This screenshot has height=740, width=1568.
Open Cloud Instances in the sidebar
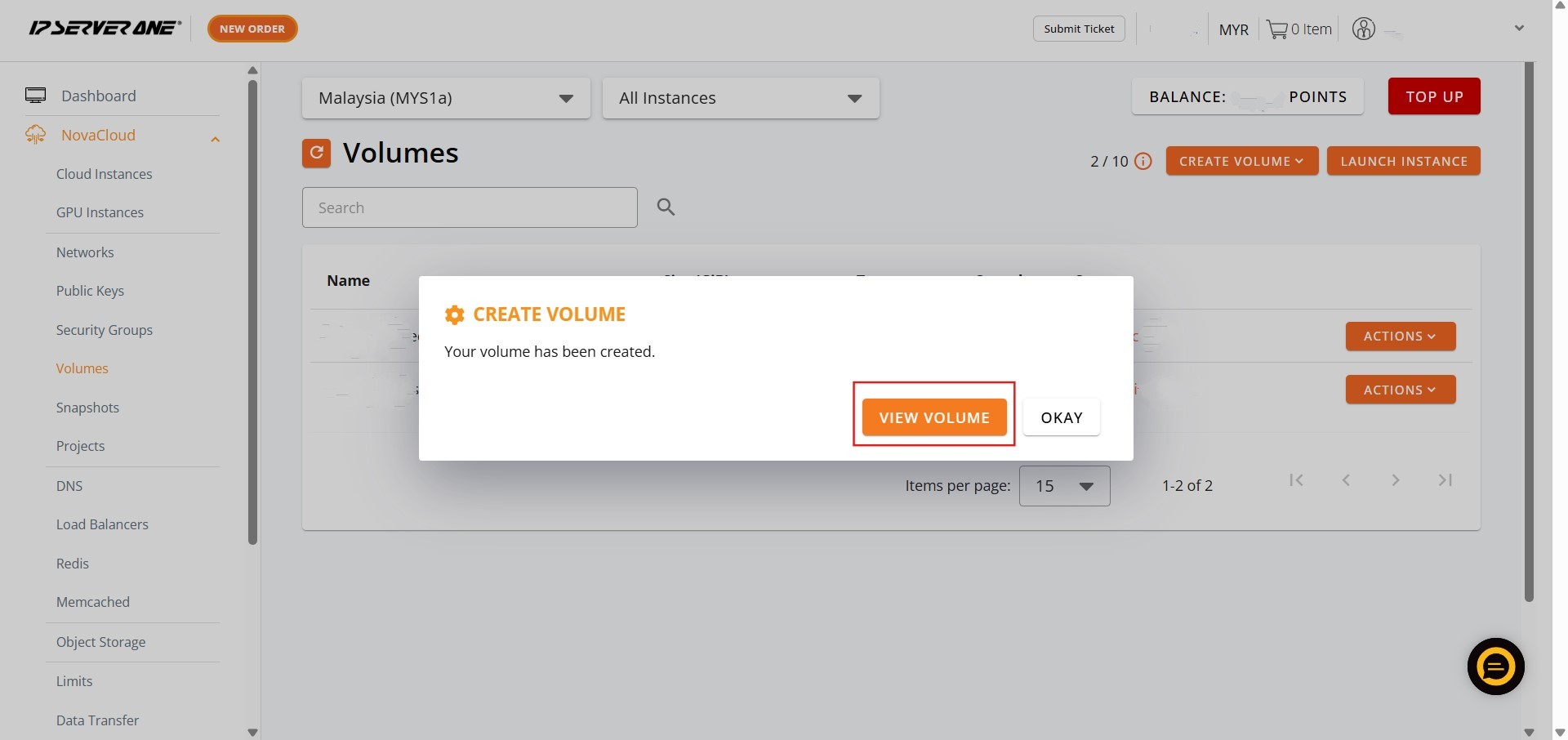104,174
